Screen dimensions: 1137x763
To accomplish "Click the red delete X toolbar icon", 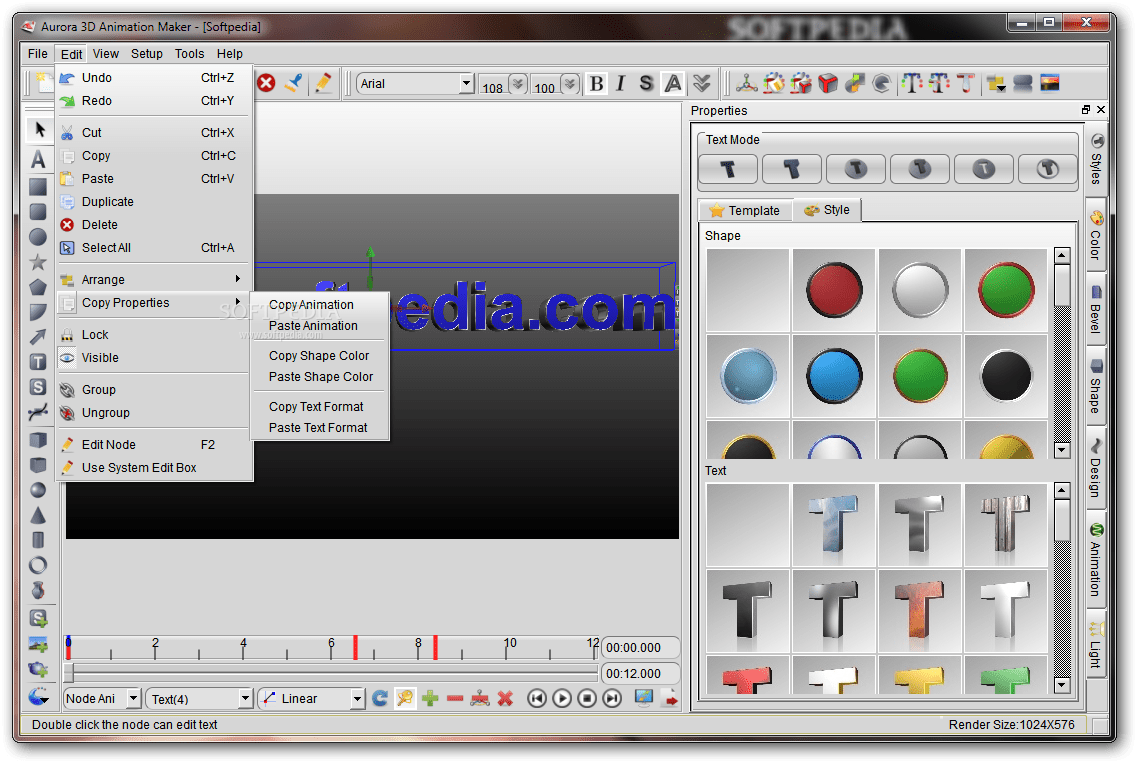I will 266,83.
